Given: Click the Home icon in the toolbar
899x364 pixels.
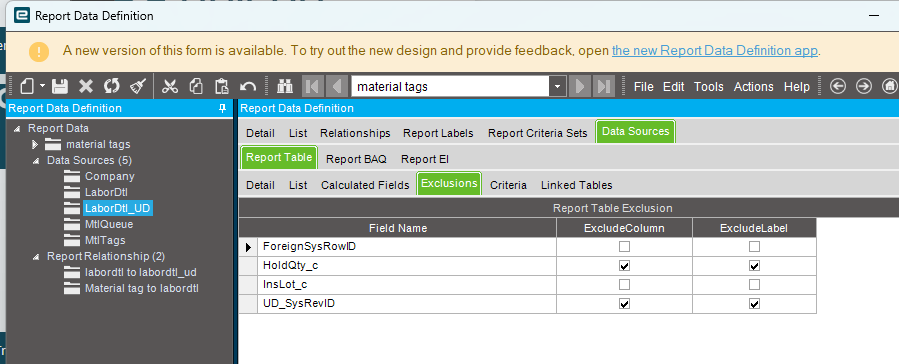Looking at the screenshot, I should (x=890, y=87).
